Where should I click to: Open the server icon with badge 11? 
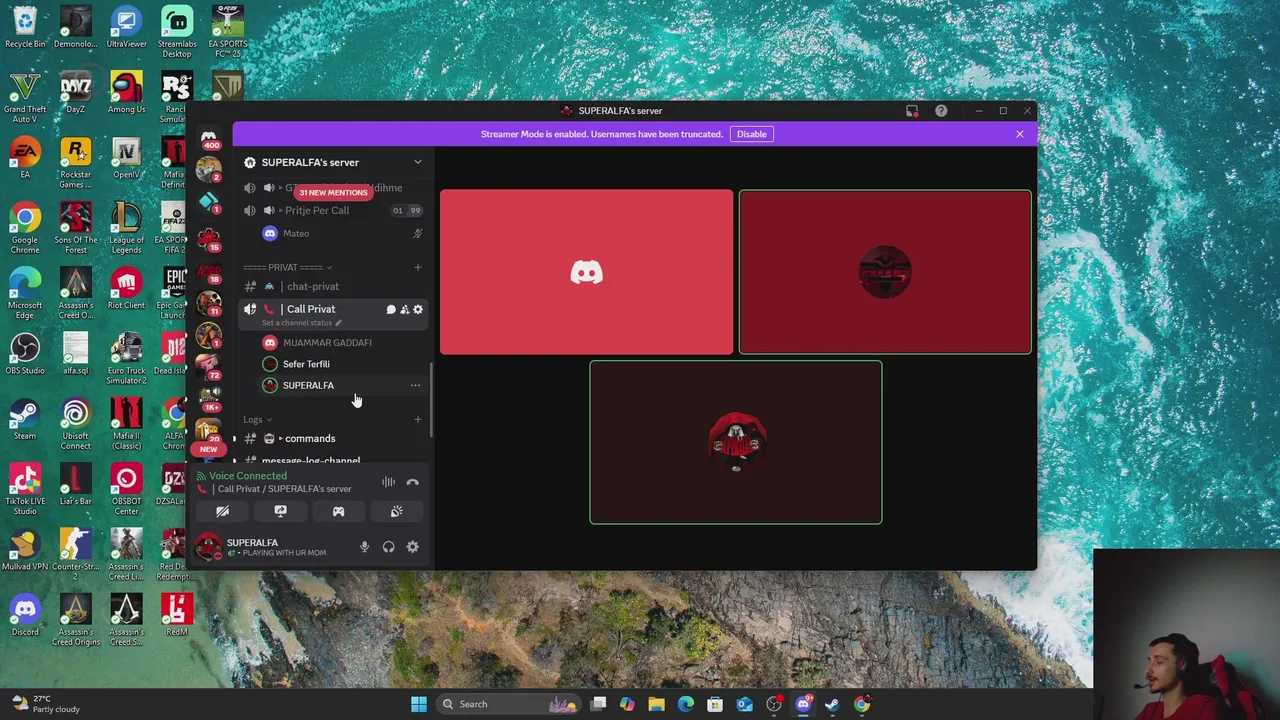pyautogui.click(x=208, y=303)
